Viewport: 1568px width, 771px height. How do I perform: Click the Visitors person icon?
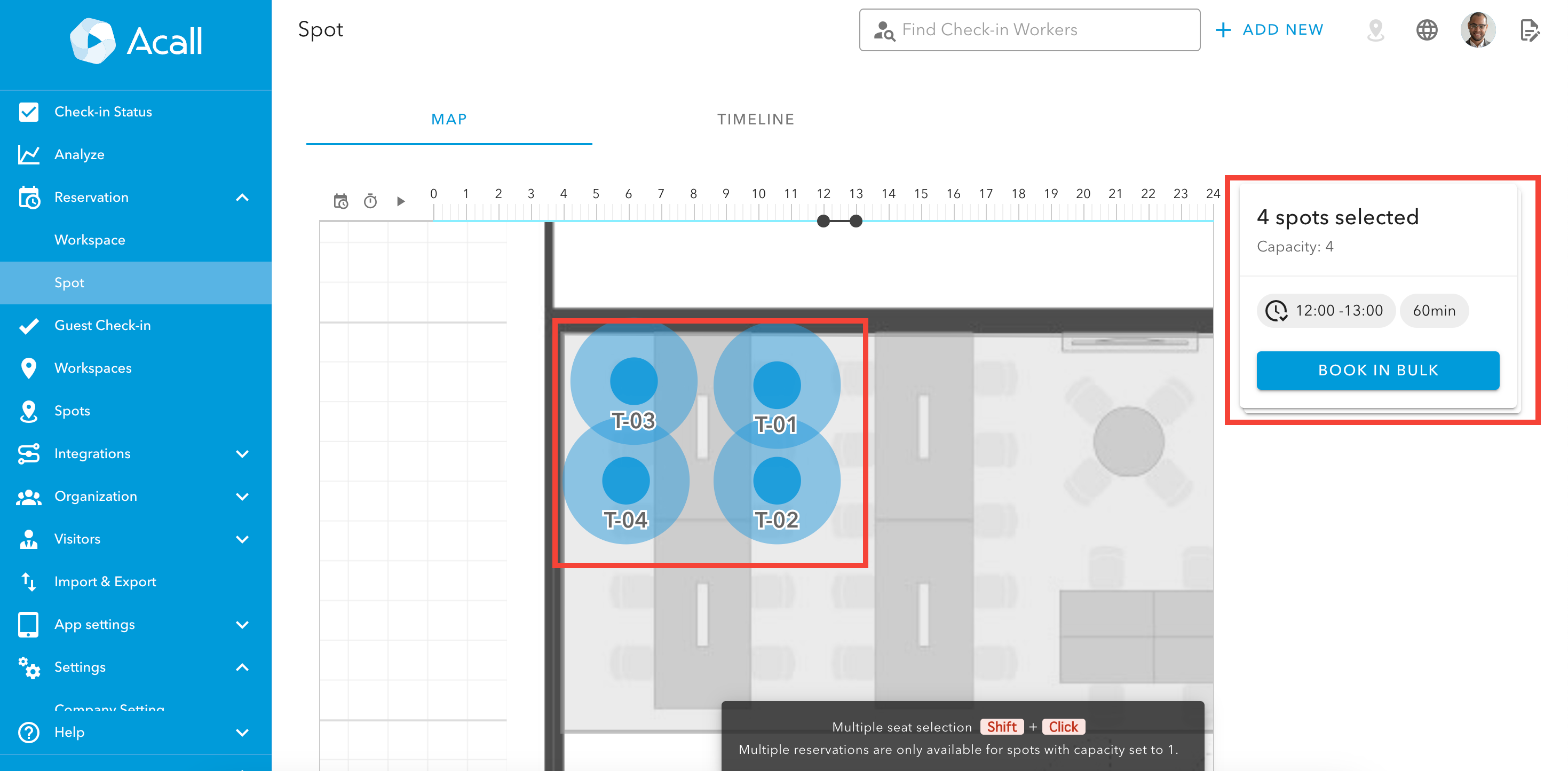[x=29, y=539]
